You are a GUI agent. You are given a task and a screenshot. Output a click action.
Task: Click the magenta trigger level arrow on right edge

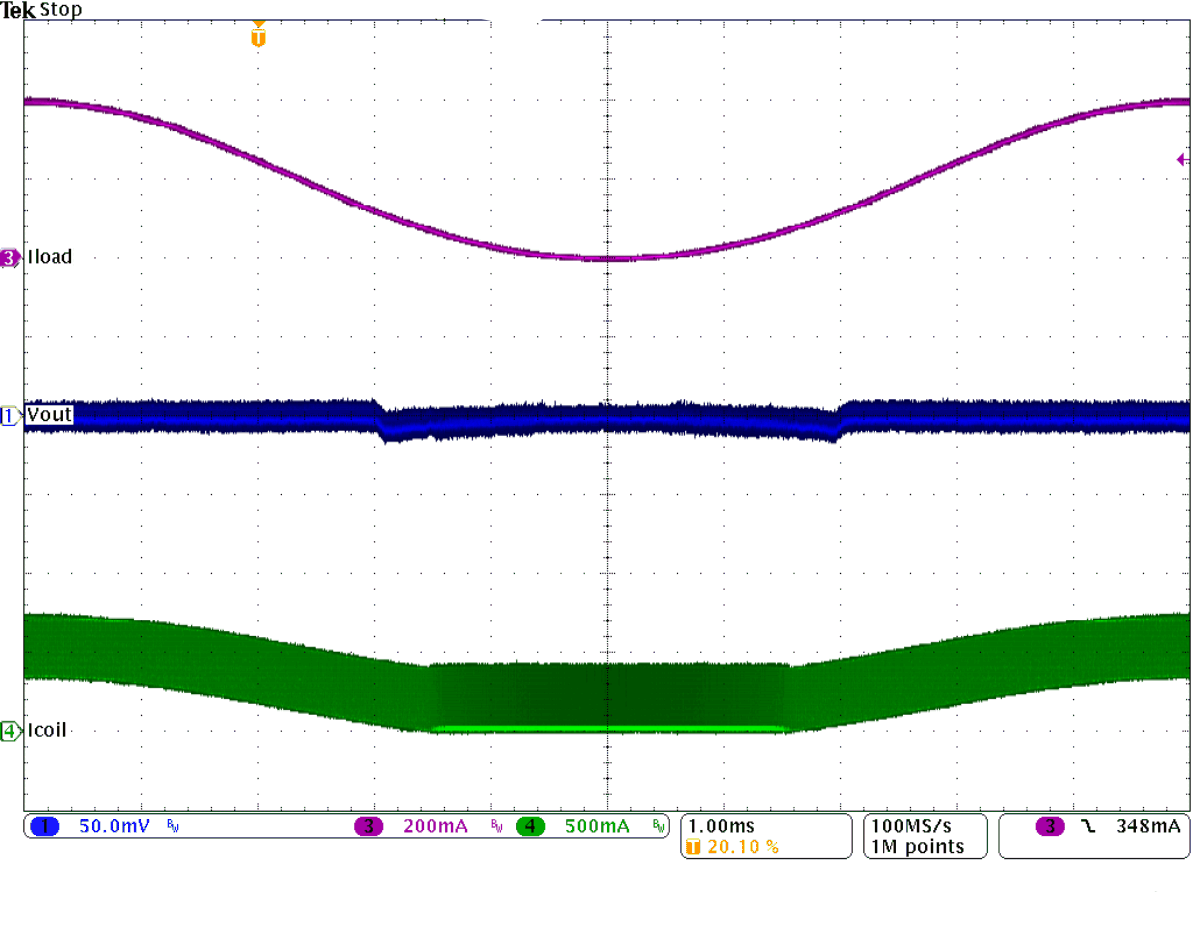[1181, 159]
